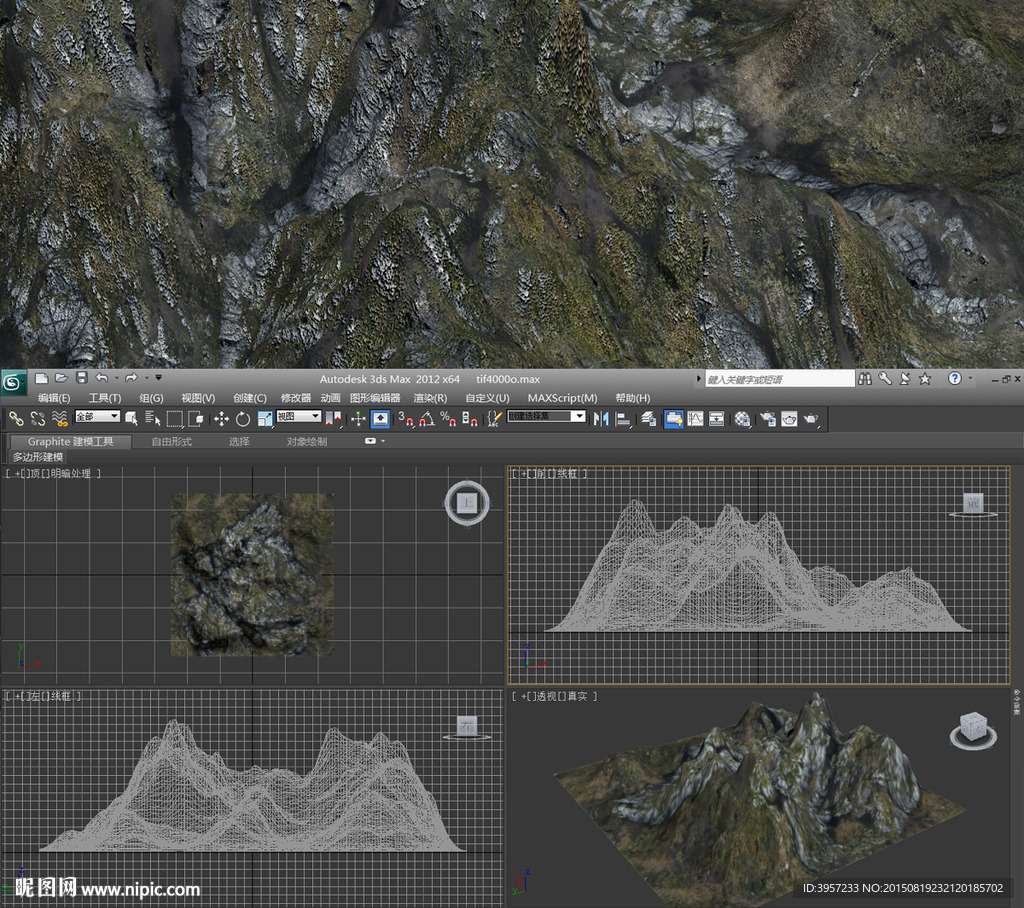The image size is (1024, 908).
Task: Toggle the 3D Snaps button
Action: (x=406, y=419)
